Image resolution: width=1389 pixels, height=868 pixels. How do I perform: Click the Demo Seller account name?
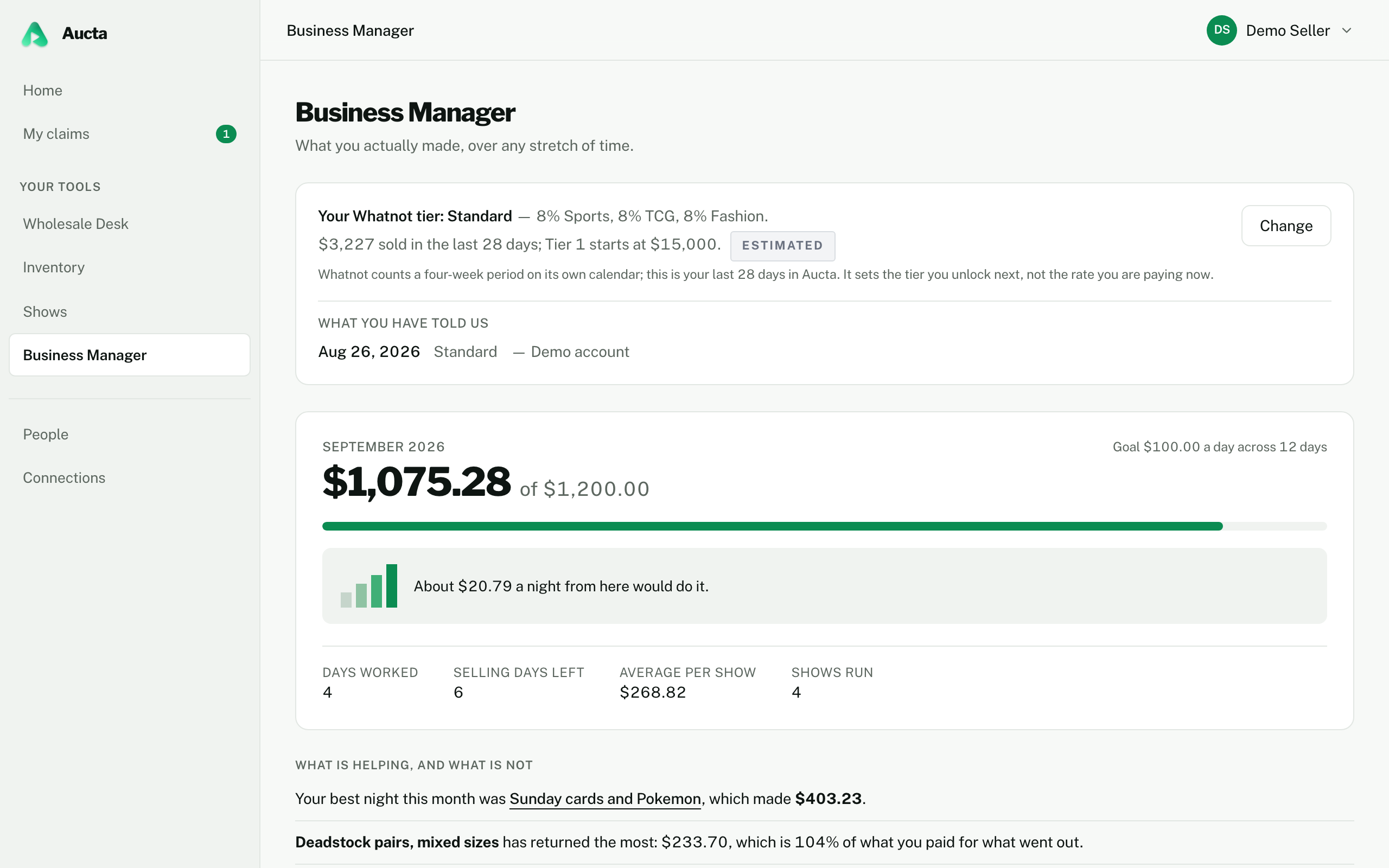[1288, 30]
